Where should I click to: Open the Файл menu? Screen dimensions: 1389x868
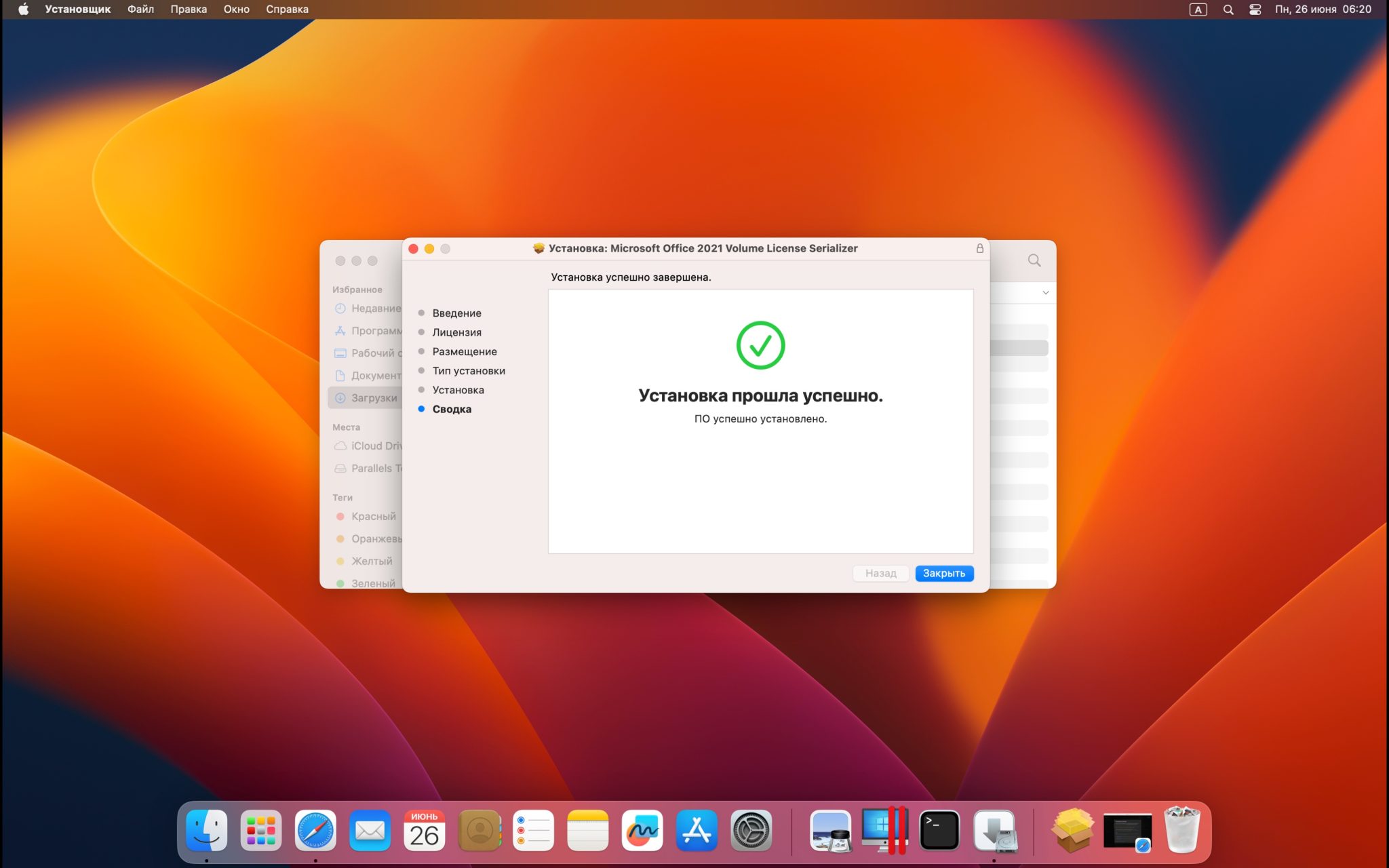pos(140,9)
